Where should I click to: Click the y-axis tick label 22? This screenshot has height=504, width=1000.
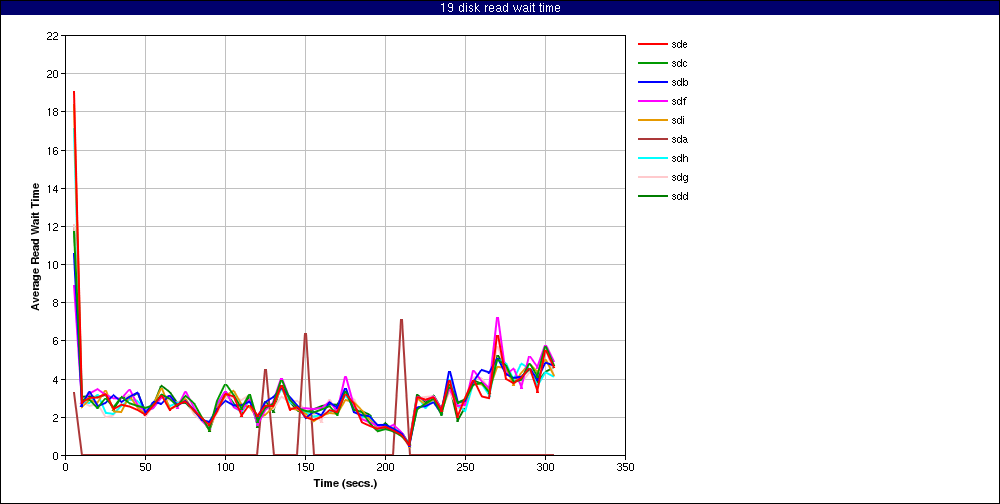(52, 36)
